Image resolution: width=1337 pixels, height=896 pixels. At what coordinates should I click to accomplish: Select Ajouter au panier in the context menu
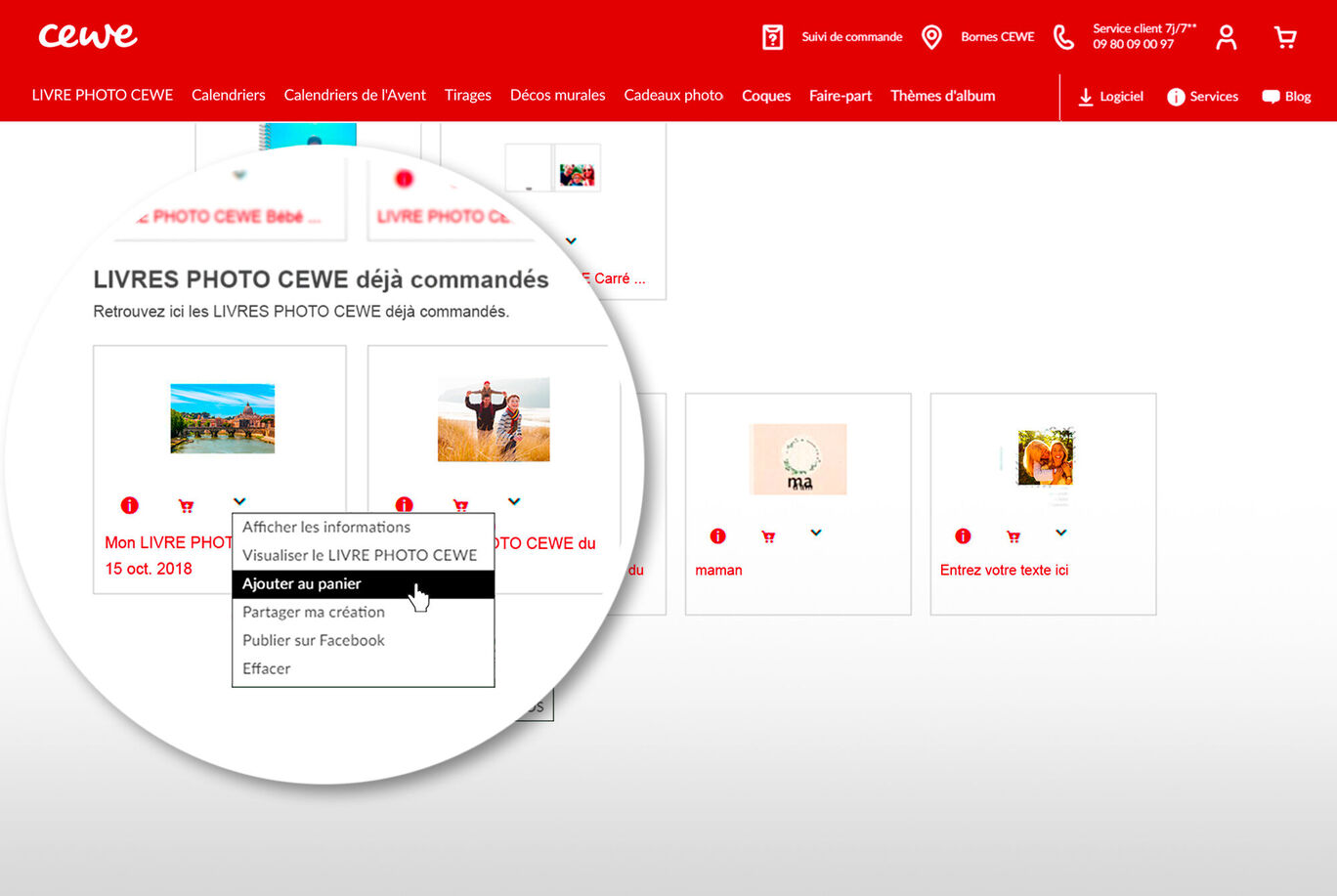[x=301, y=583]
